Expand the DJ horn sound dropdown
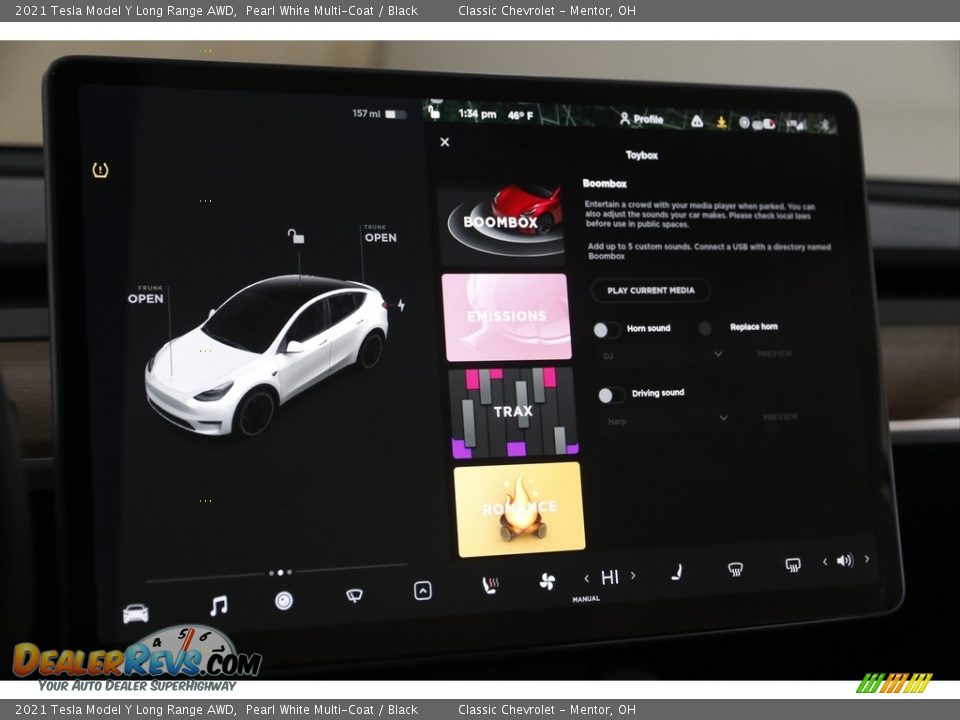 pyautogui.click(x=662, y=355)
